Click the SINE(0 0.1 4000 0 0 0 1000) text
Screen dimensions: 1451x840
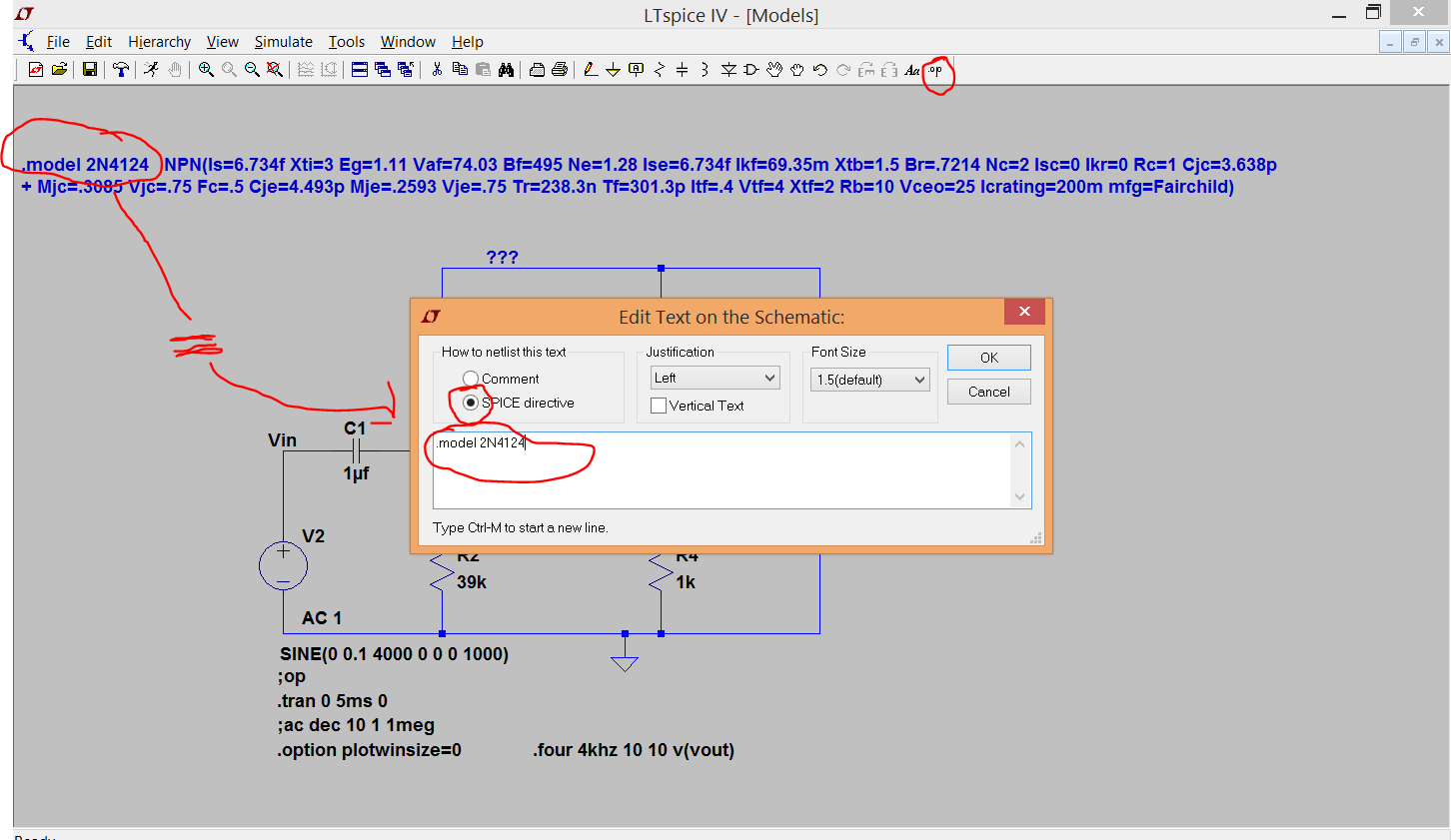pyautogui.click(x=394, y=654)
